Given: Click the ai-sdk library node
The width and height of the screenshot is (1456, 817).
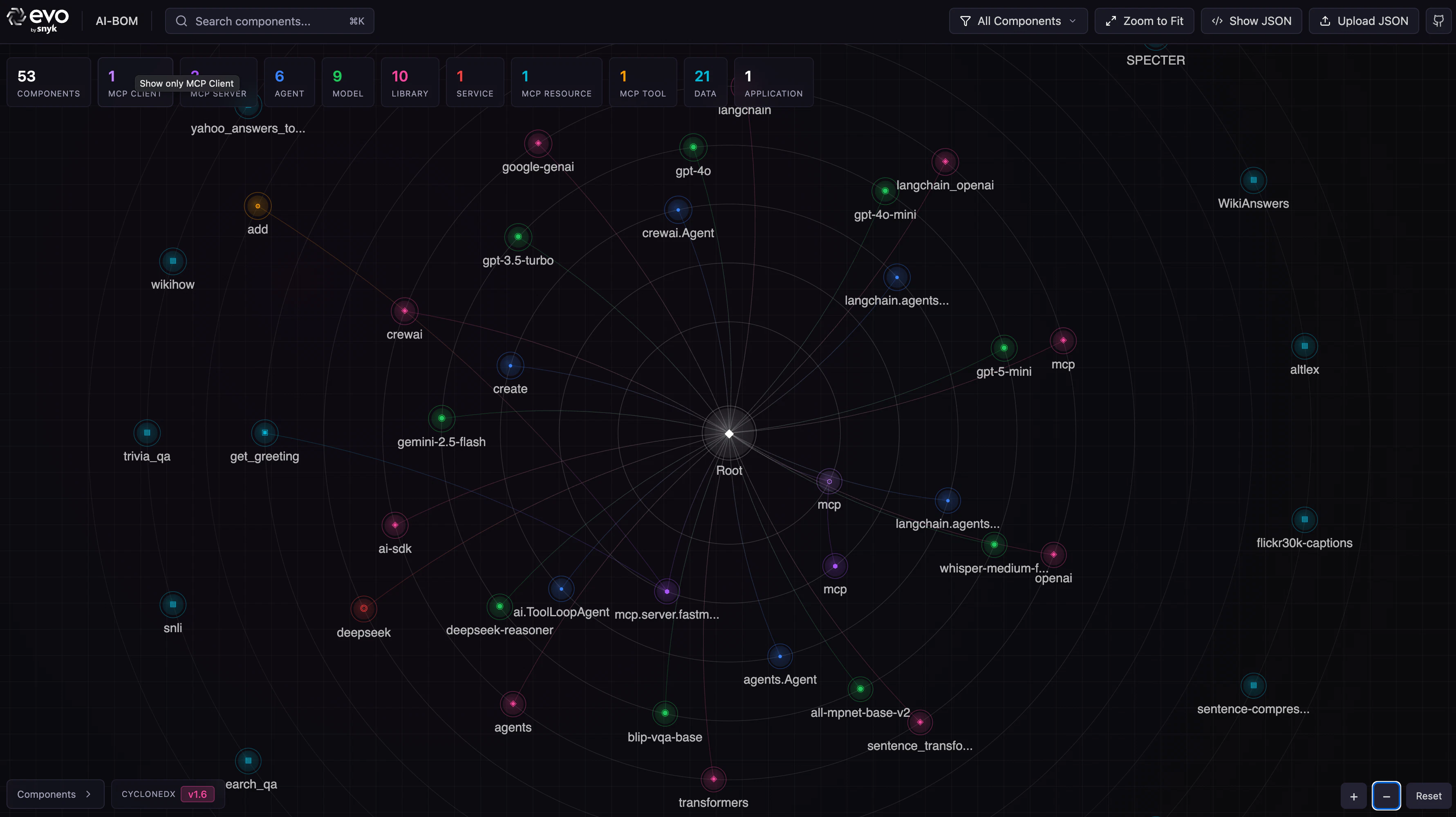Looking at the screenshot, I should click(395, 525).
